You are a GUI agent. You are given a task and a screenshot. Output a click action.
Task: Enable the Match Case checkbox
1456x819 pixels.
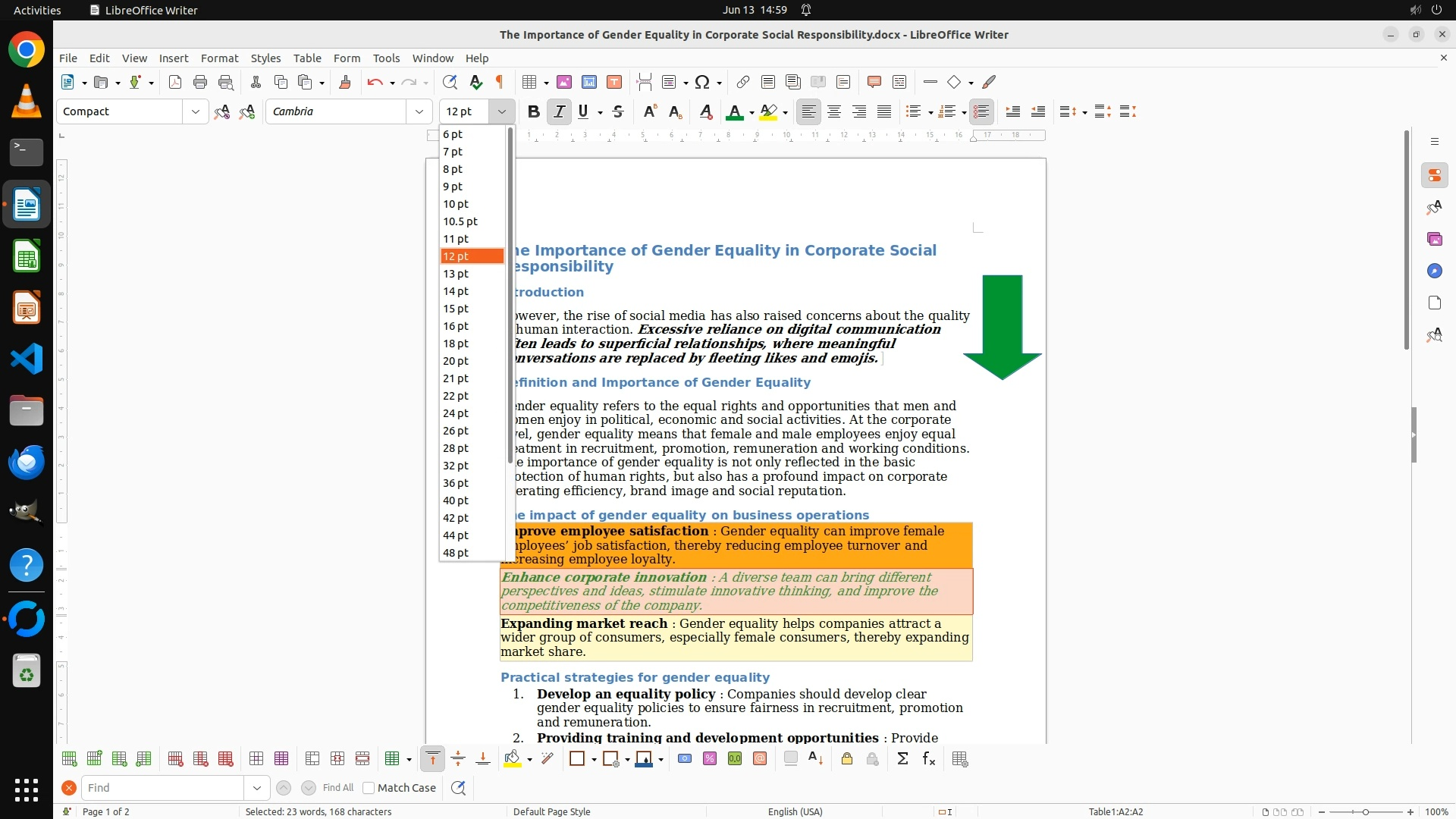click(369, 788)
